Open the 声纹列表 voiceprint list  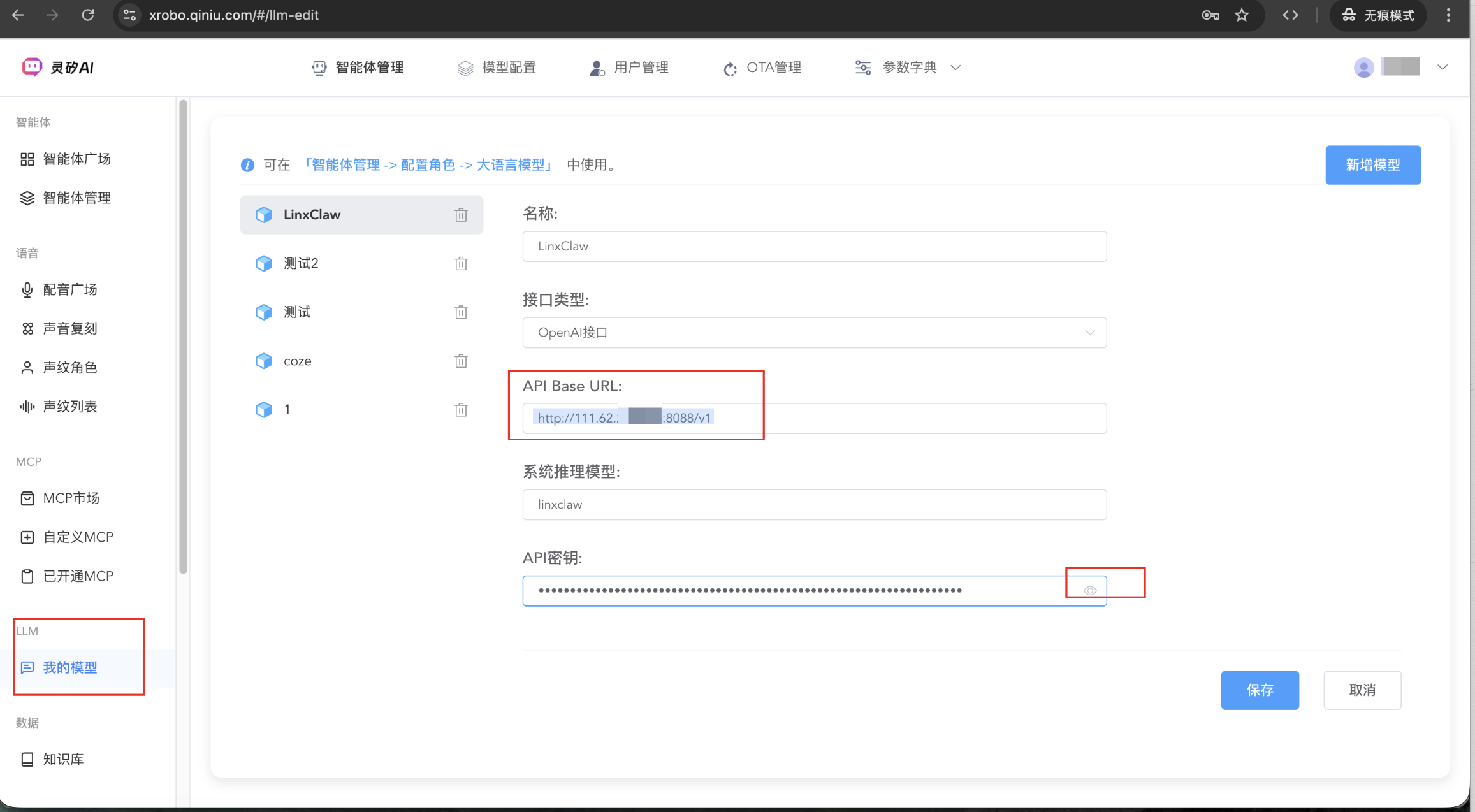pyautogui.click(x=71, y=406)
